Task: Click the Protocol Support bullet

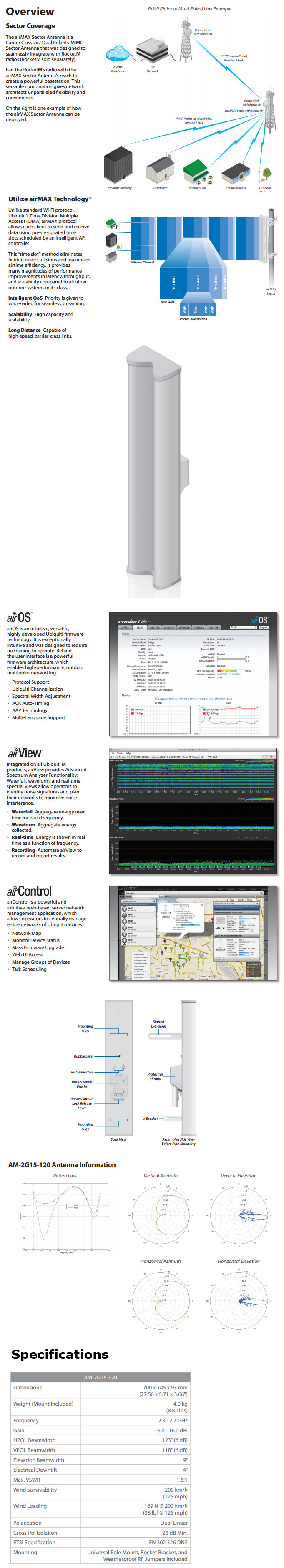Action: point(30,682)
